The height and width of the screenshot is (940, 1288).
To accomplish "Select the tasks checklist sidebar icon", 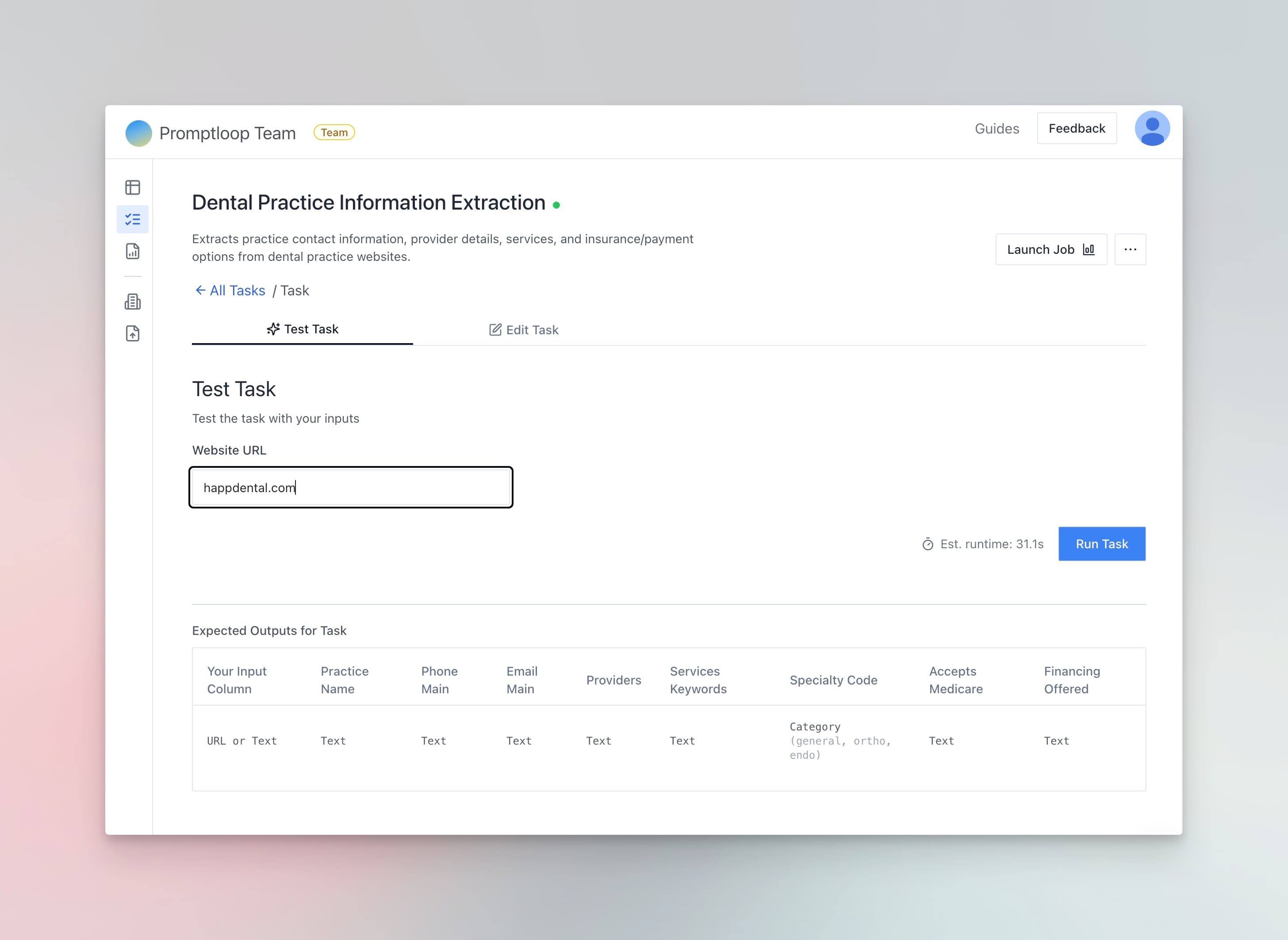I will pyautogui.click(x=133, y=219).
